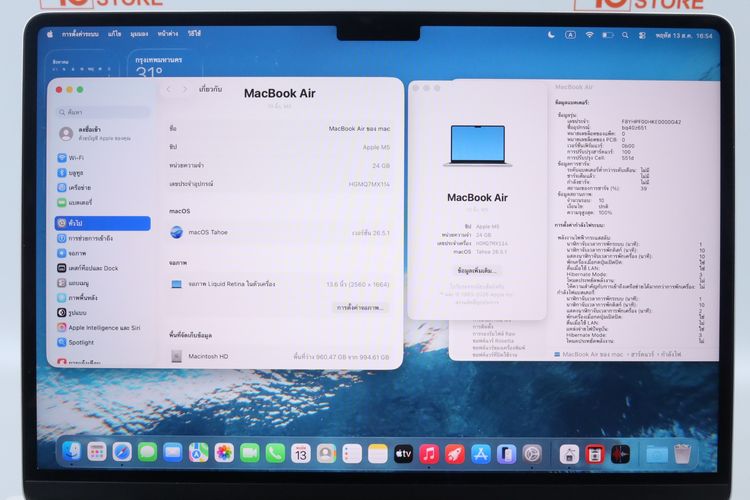Start FaceTime from the Dock

[249, 453]
